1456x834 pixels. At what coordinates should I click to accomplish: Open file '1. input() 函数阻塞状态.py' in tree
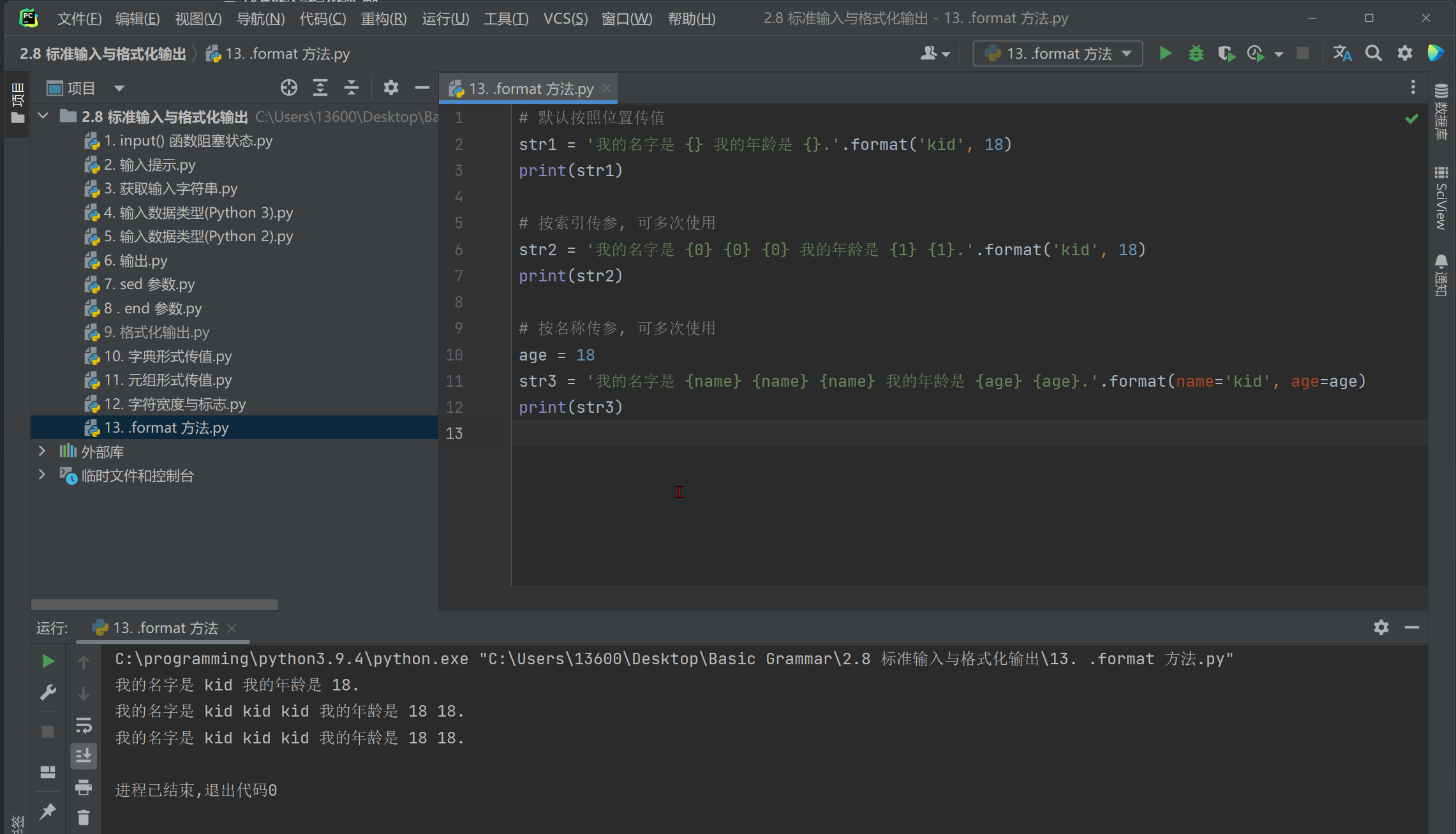pyautogui.click(x=188, y=141)
